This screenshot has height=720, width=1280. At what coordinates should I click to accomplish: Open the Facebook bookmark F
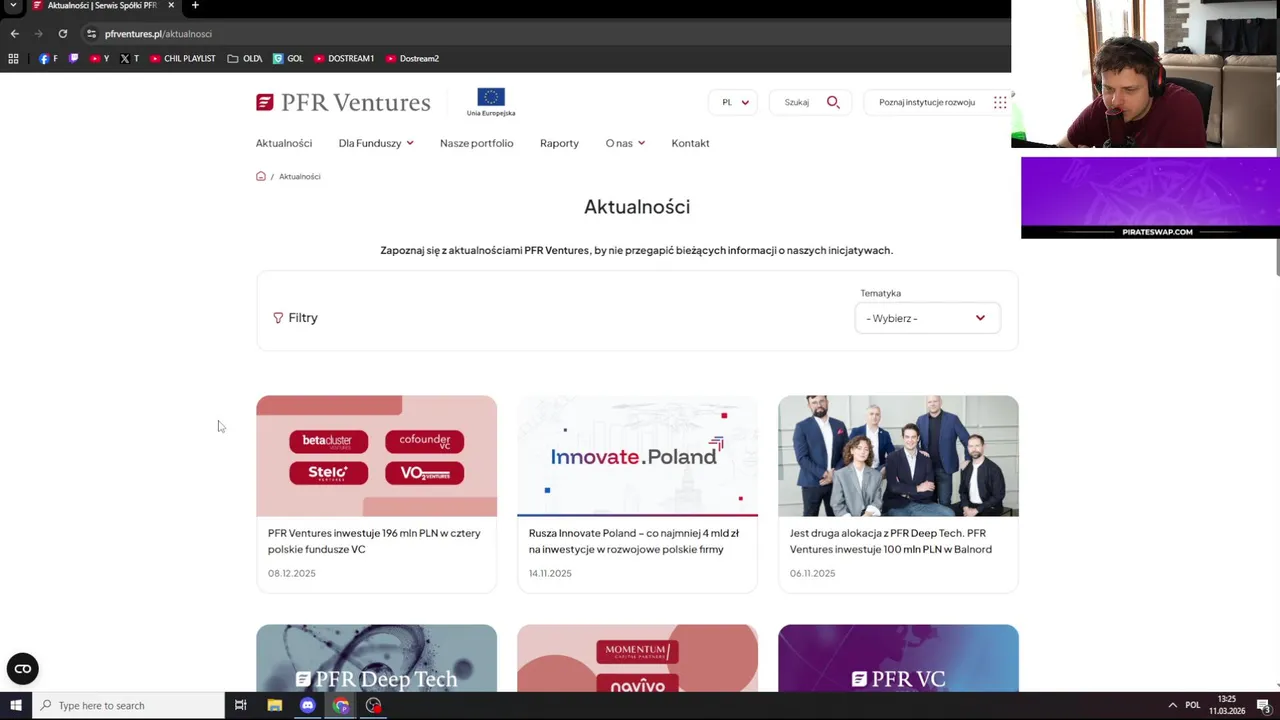click(x=48, y=58)
